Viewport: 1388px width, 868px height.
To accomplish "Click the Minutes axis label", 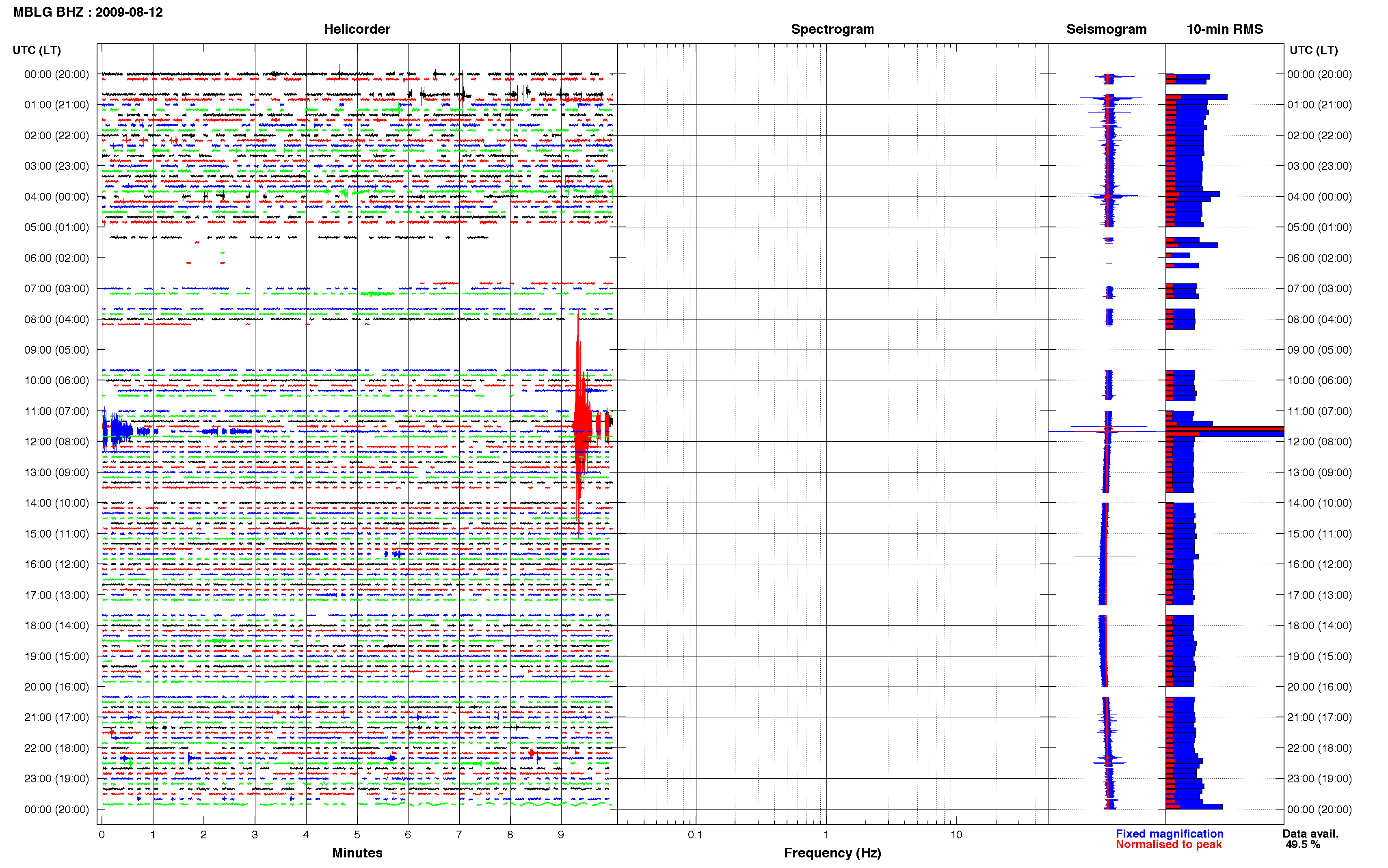I will click(357, 853).
